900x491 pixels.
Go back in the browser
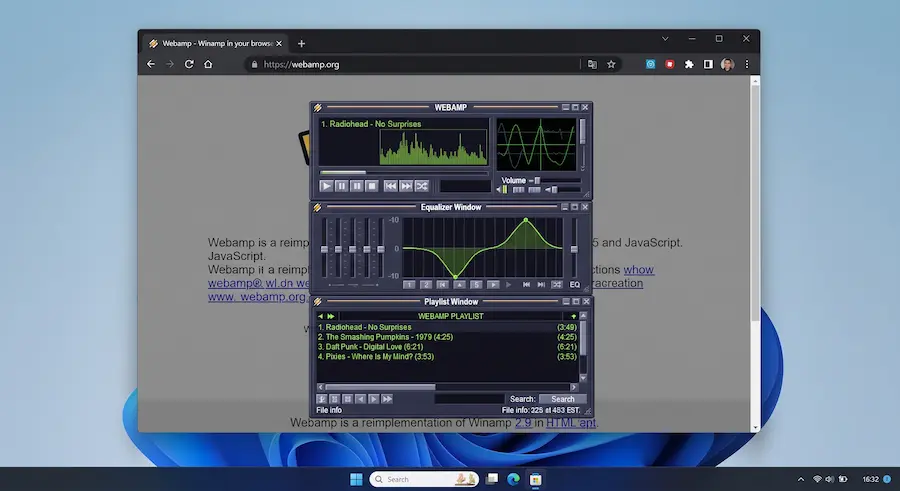point(151,64)
